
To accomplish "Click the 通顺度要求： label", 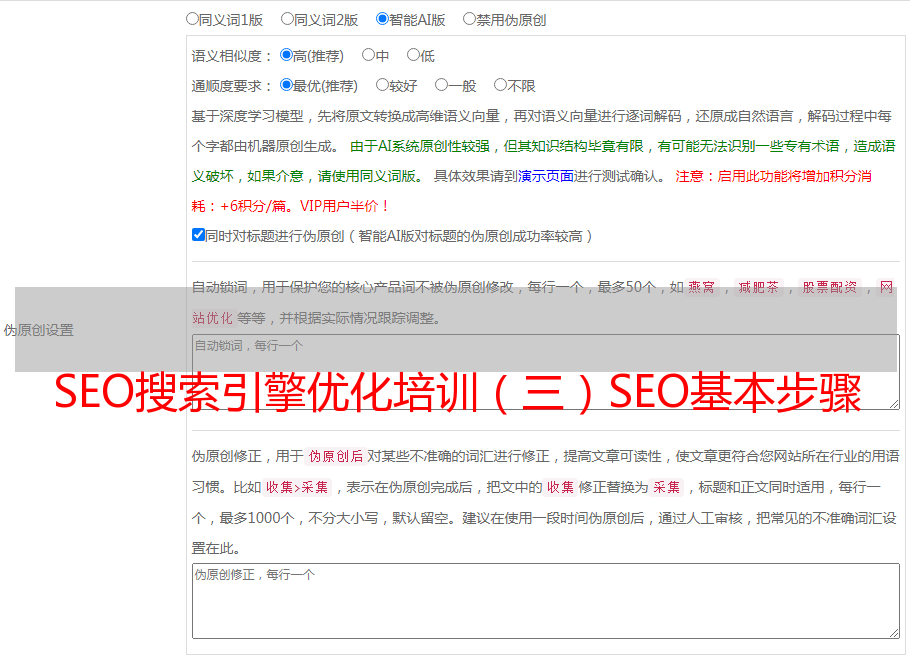I will point(232,86).
